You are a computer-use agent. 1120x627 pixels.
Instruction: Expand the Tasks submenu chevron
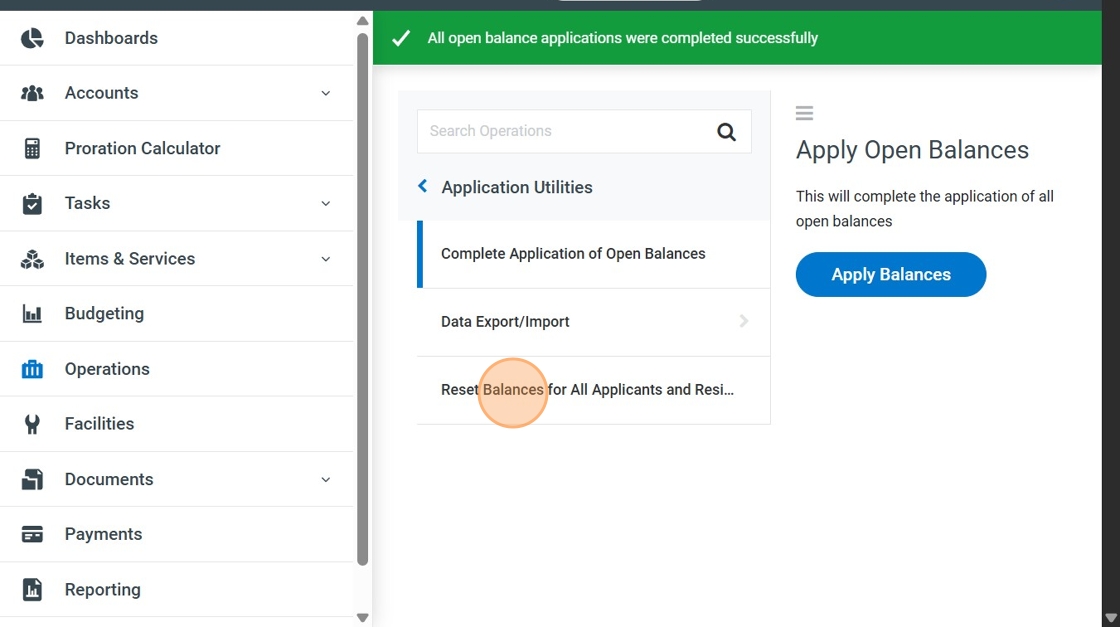(x=326, y=203)
